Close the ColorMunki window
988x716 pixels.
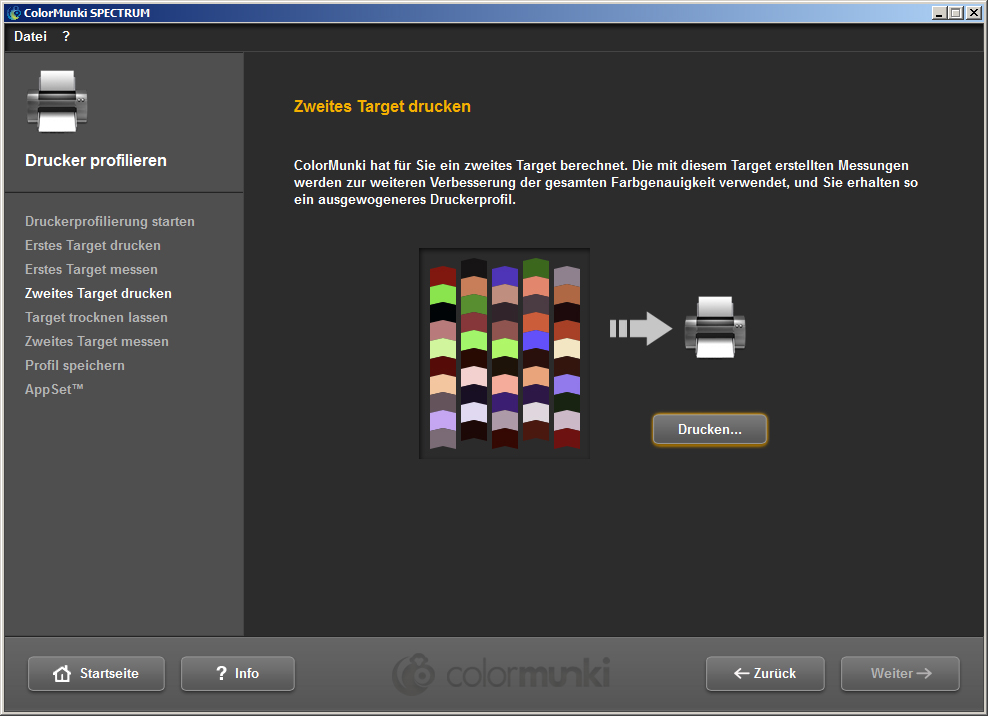click(x=974, y=13)
